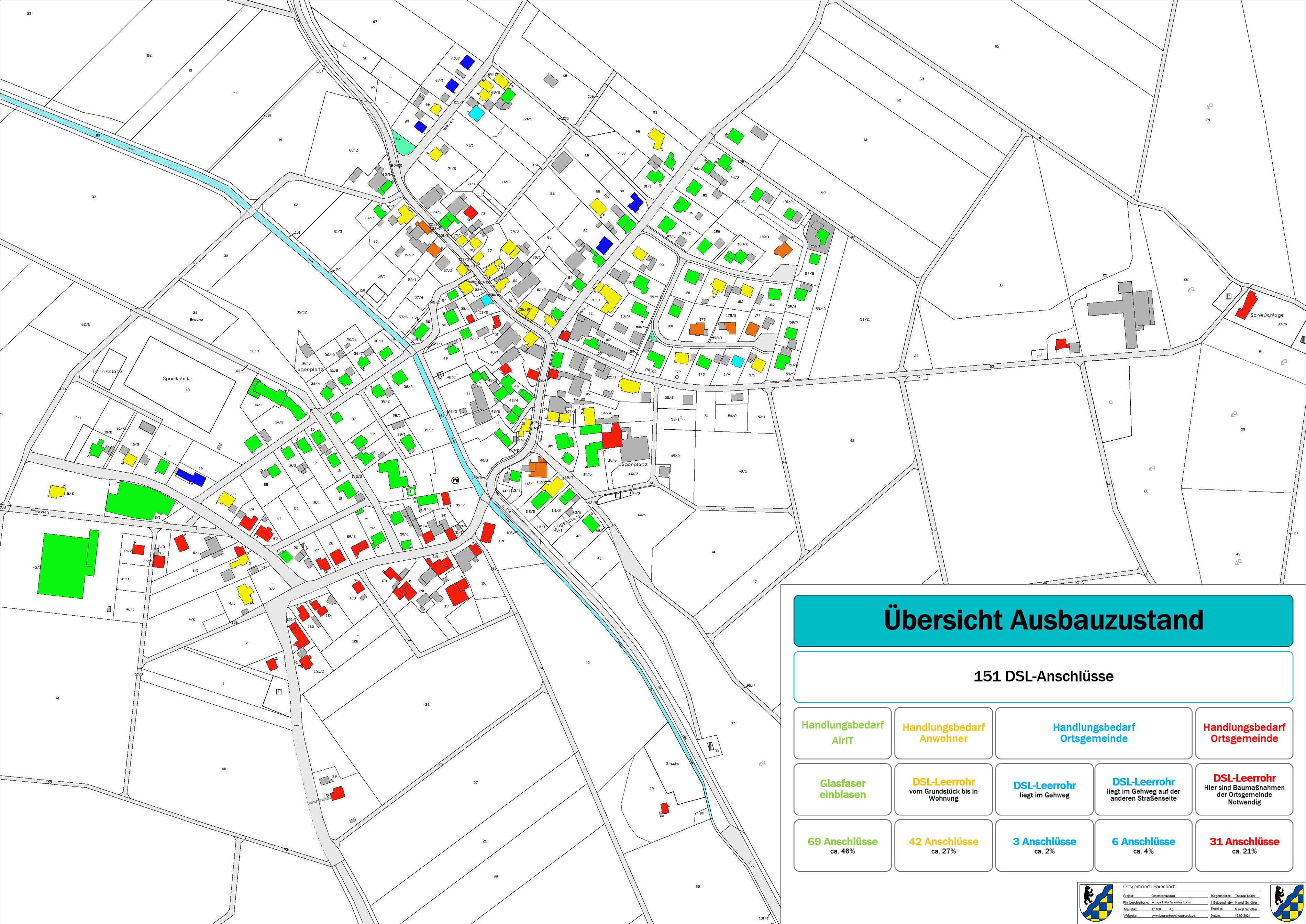
Task: Click the 69 Anschlüsse count box
Action: click(x=842, y=845)
